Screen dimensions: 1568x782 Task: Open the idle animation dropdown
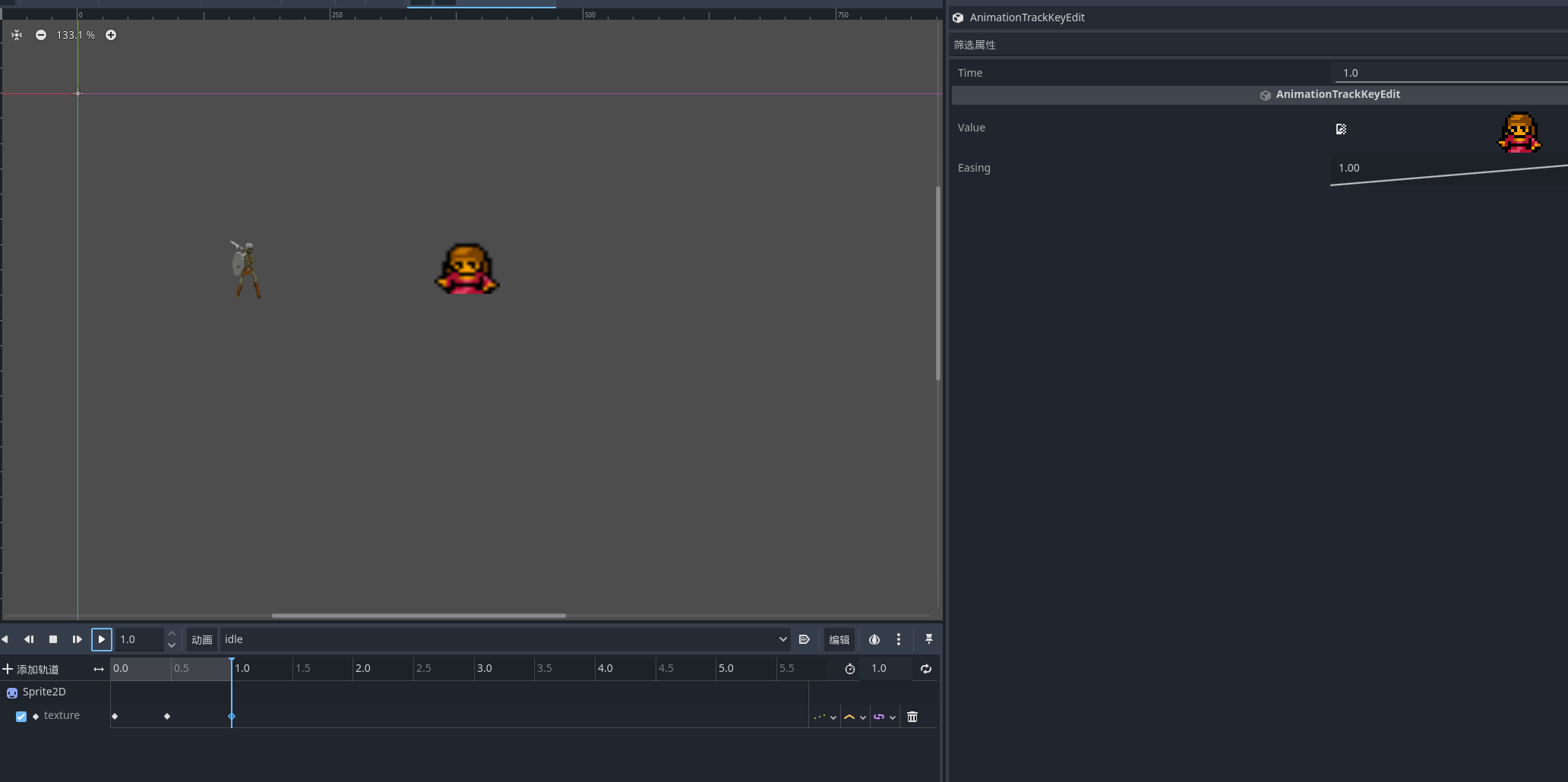(505, 639)
